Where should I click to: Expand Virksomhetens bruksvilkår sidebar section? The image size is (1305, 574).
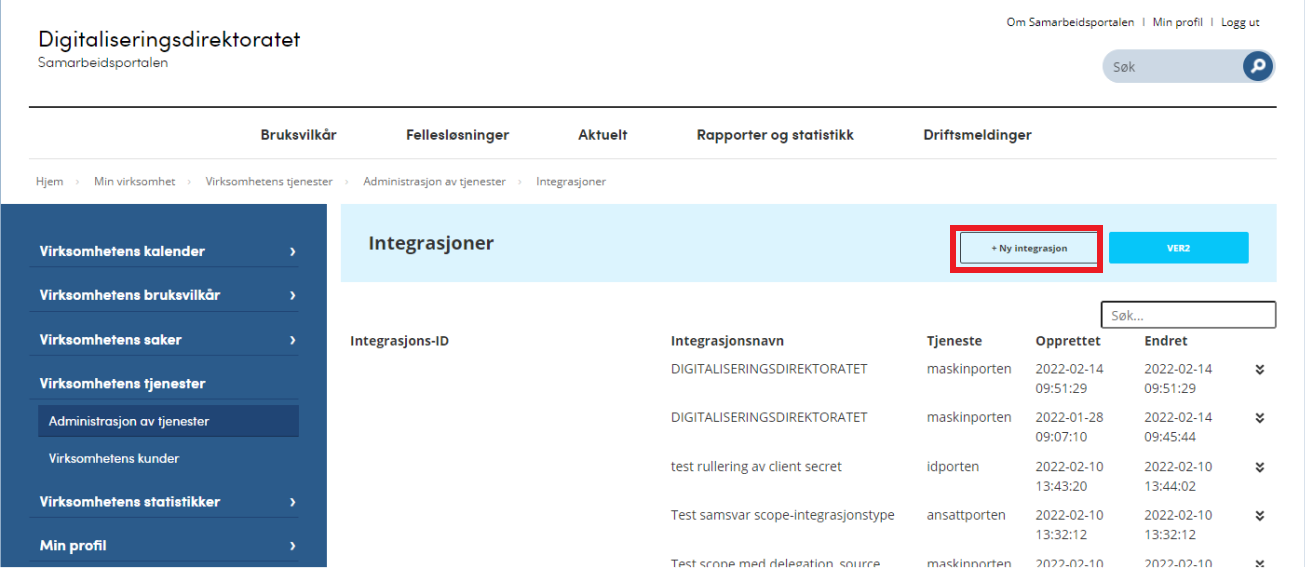point(292,296)
